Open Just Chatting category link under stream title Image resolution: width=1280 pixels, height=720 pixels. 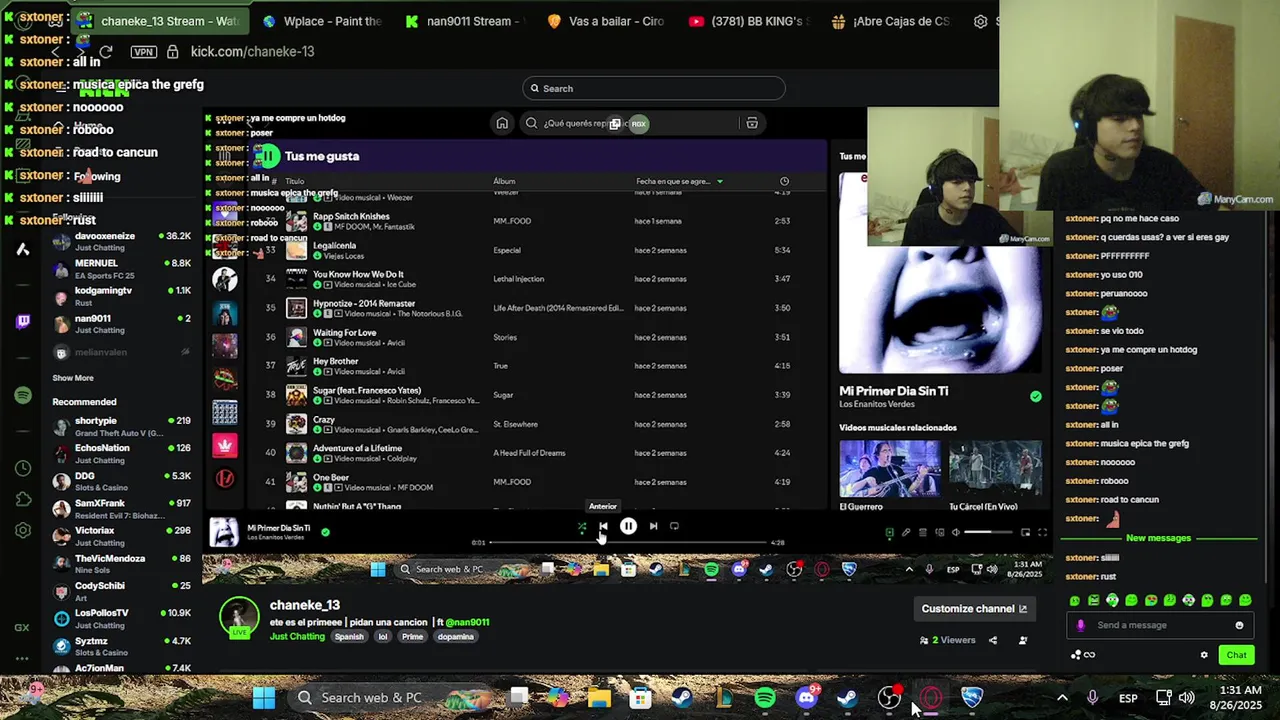[297, 636]
